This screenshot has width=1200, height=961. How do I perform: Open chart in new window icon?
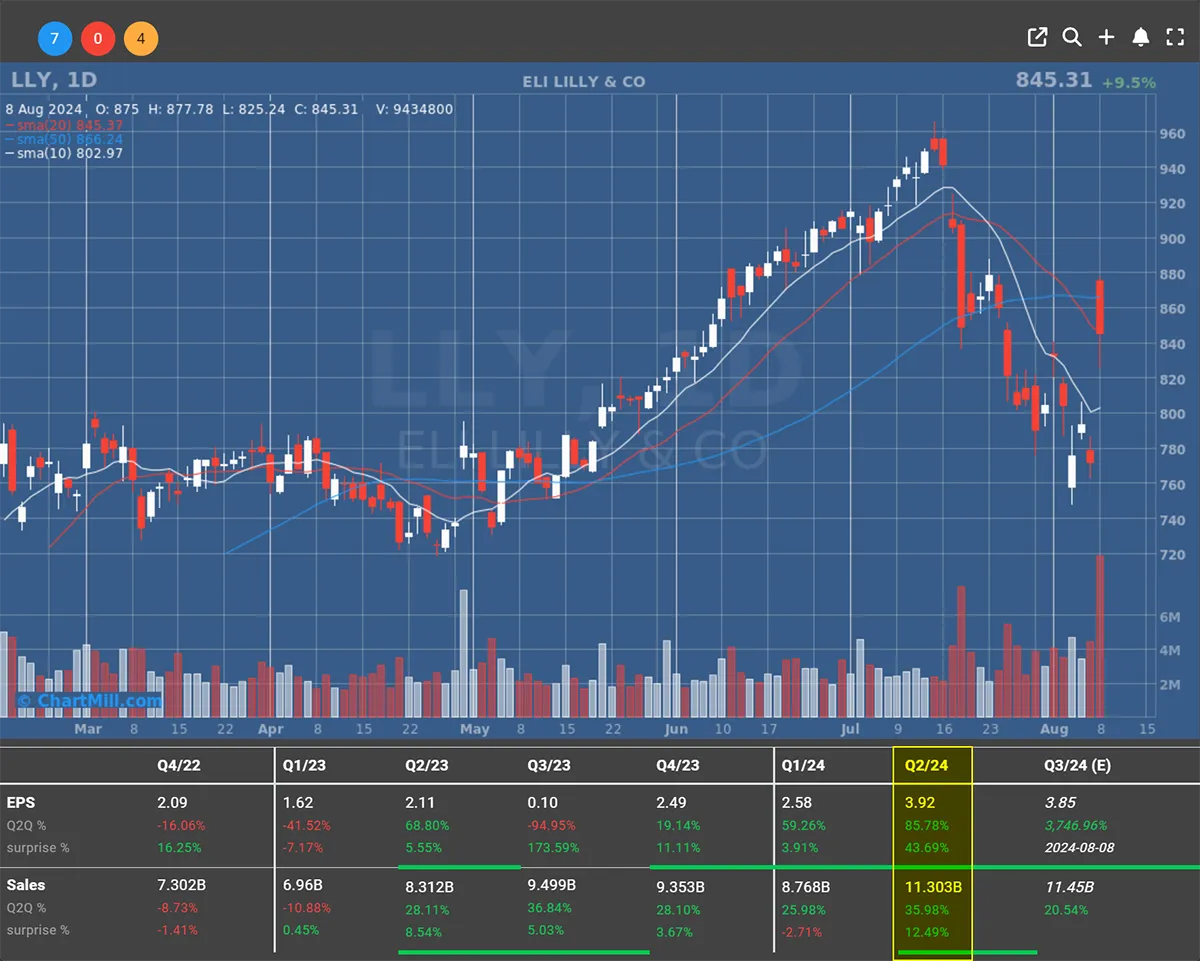tap(1037, 38)
